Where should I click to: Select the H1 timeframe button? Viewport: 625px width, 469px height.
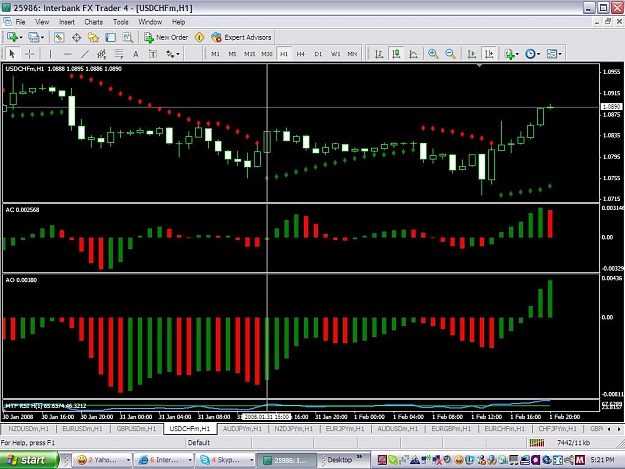tap(284, 54)
